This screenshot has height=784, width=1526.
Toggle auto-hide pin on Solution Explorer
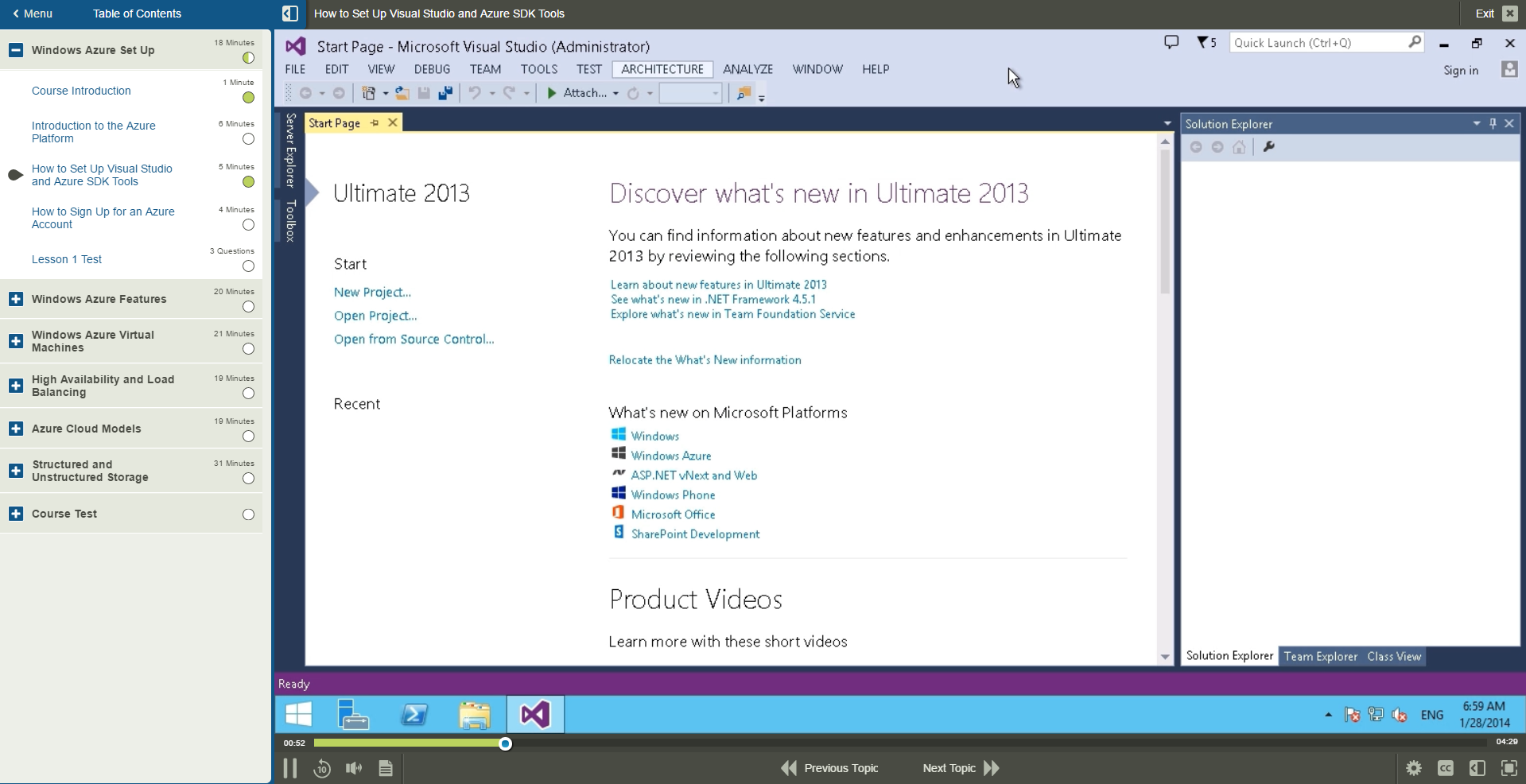click(1493, 123)
